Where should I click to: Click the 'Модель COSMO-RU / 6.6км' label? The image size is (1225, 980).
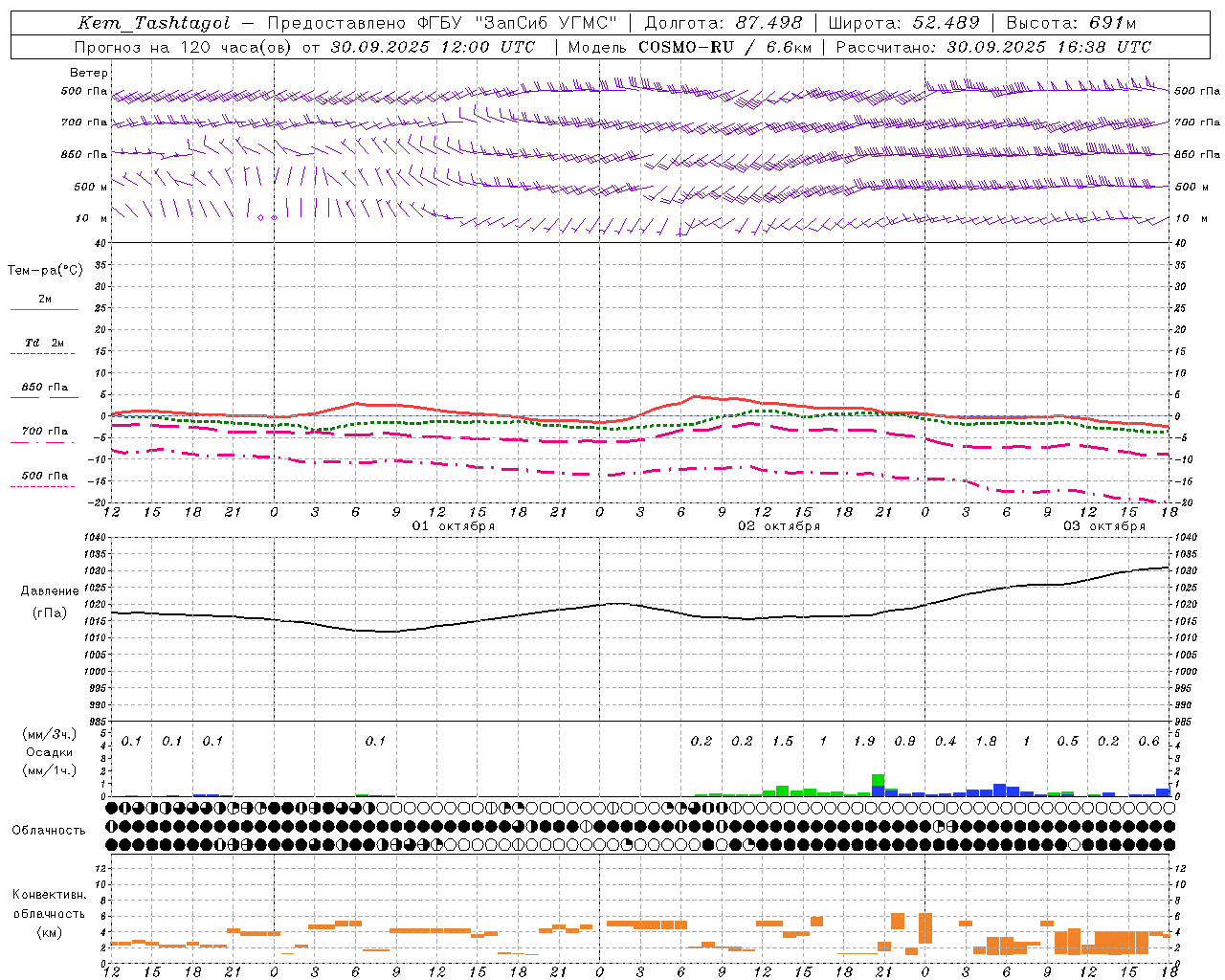689,47
